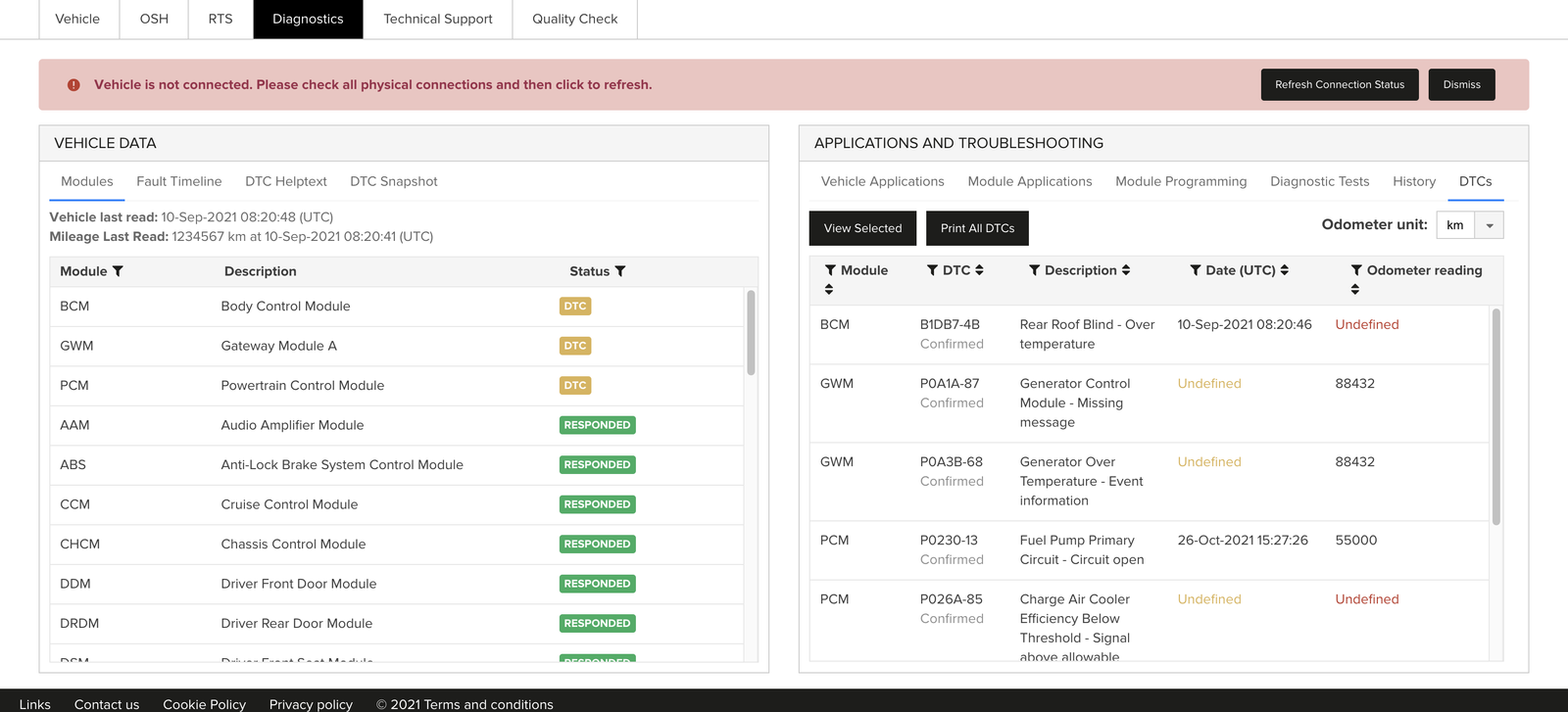Open the Privacy policy footer link

311,704
